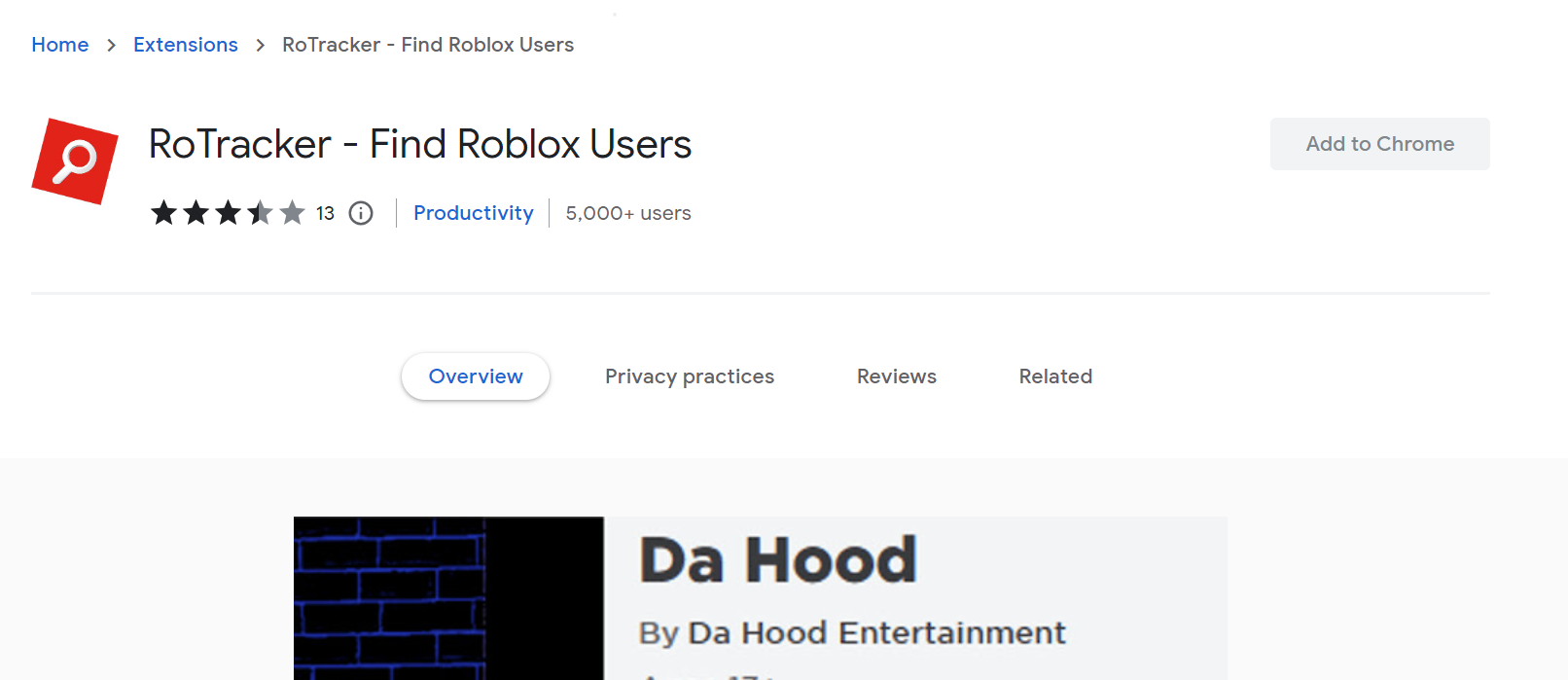1568x680 pixels.
Task: Open the rating info circle icon
Action: pyautogui.click(x=361, y=213)
